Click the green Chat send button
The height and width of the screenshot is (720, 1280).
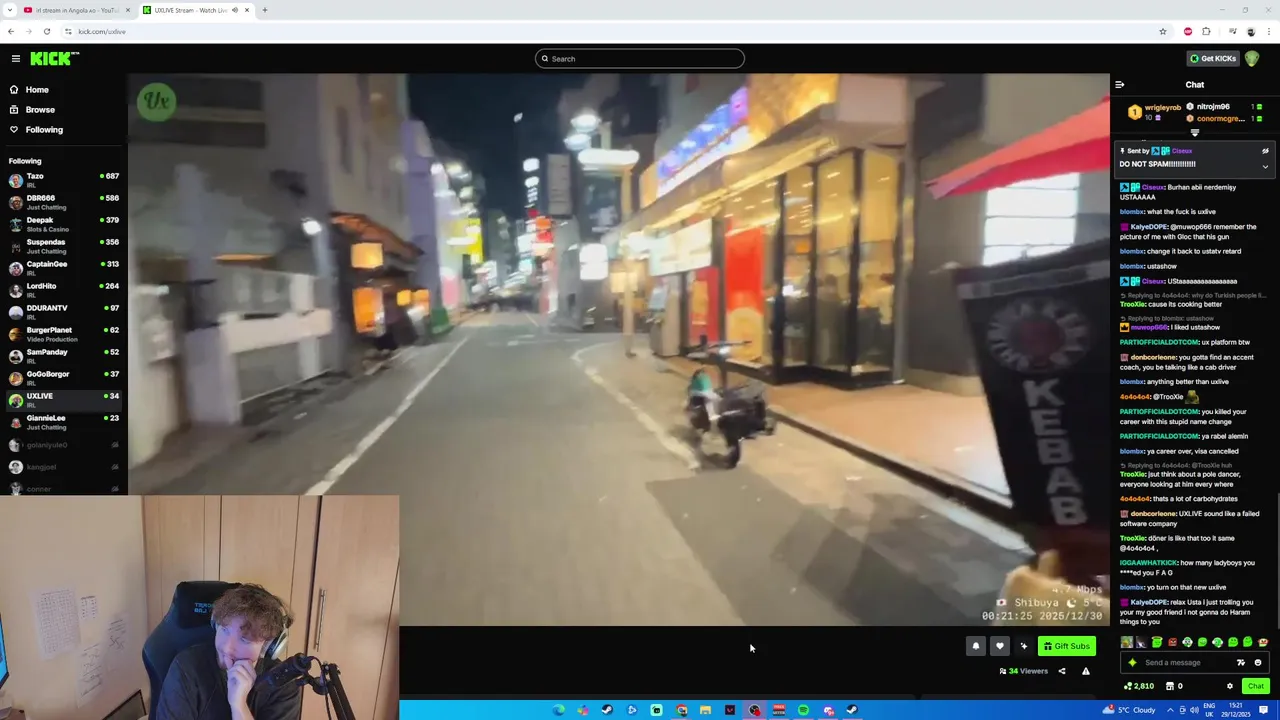(x=1255, y=686)
